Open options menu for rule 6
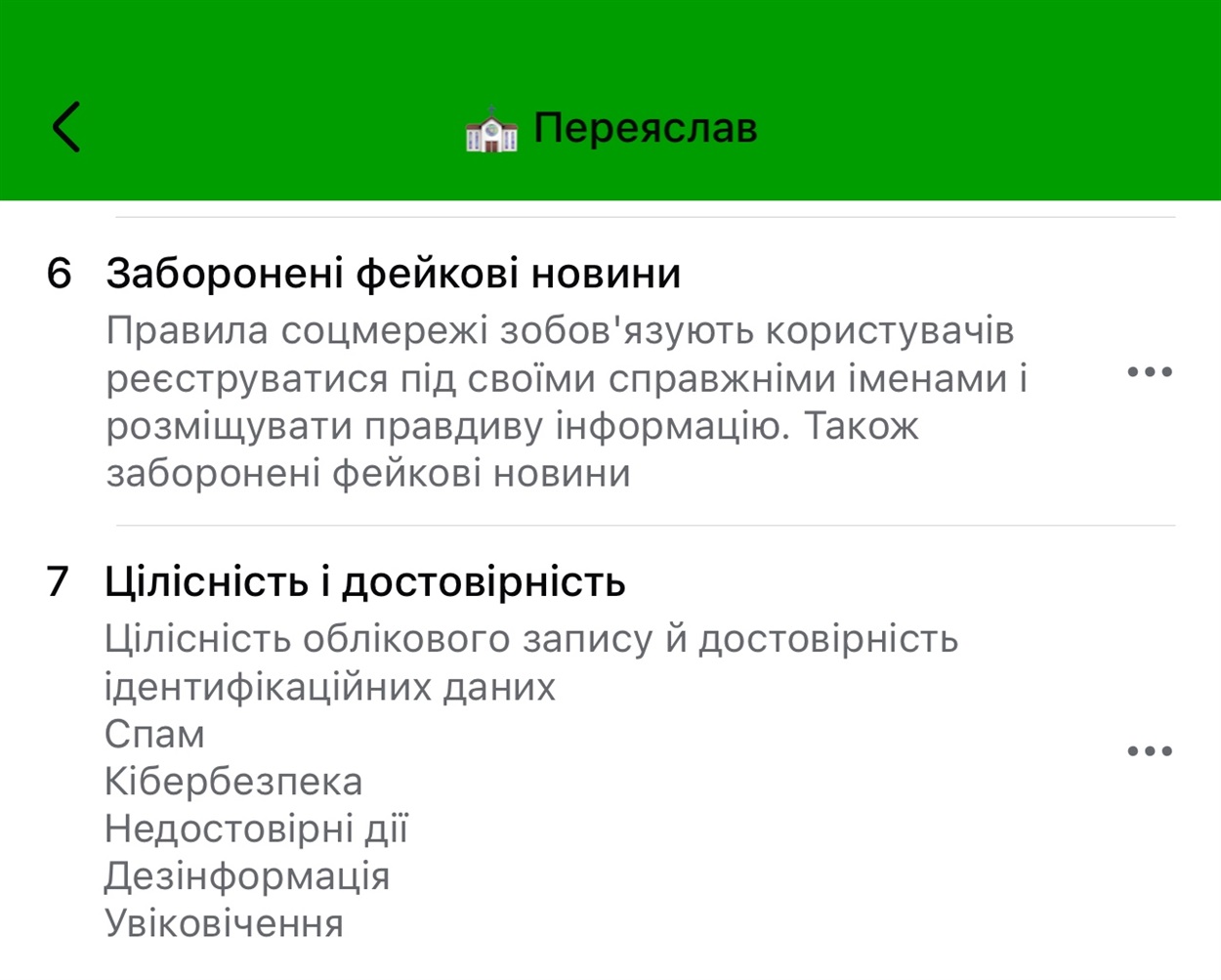 coord(1149,372)
